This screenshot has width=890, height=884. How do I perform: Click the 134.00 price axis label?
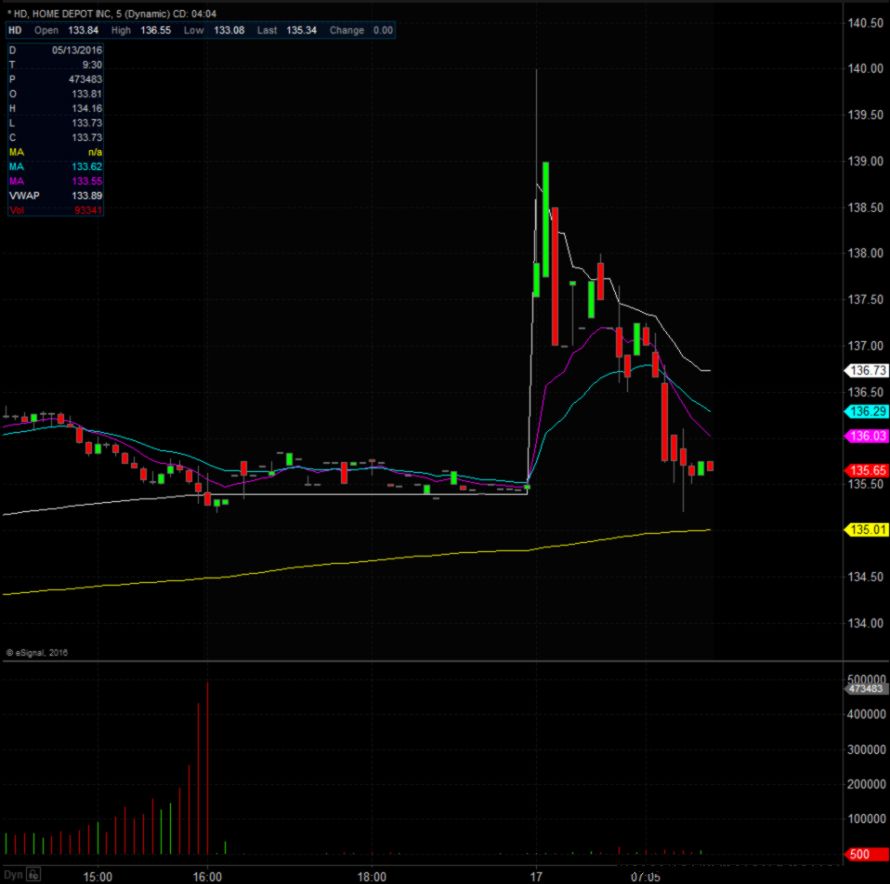pyautogui.click(x=865, y=623)
